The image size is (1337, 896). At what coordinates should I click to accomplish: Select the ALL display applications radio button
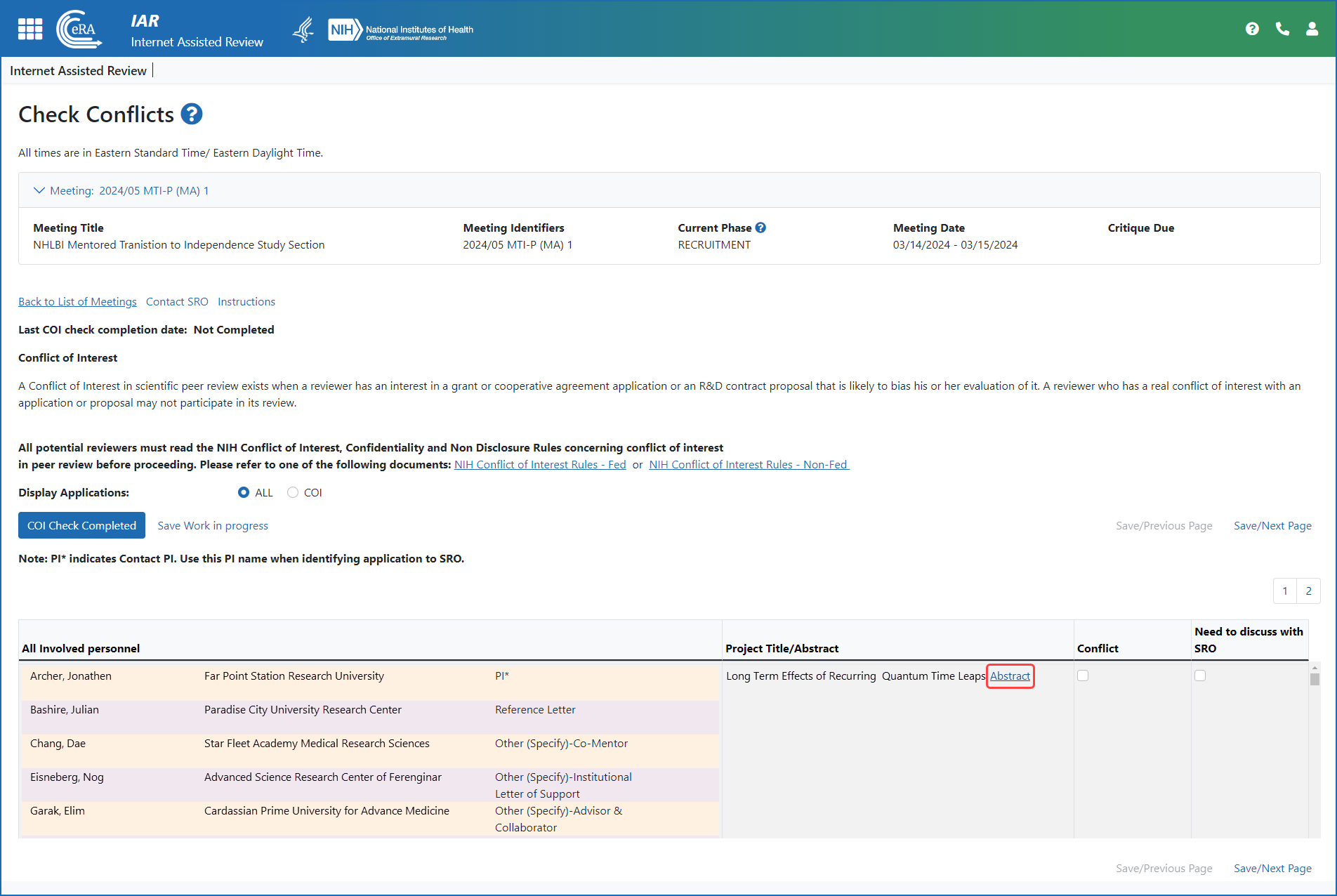(244, 493)
